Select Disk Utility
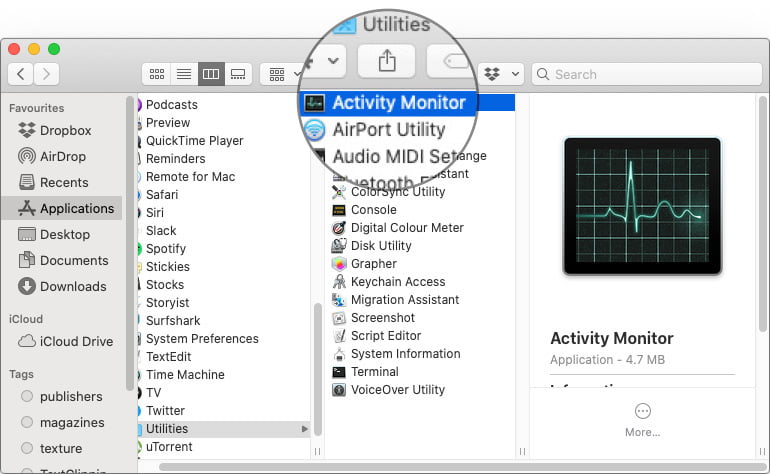Viewport: 770px width, 474px height. pyautogui.click(x=381, y=246)
